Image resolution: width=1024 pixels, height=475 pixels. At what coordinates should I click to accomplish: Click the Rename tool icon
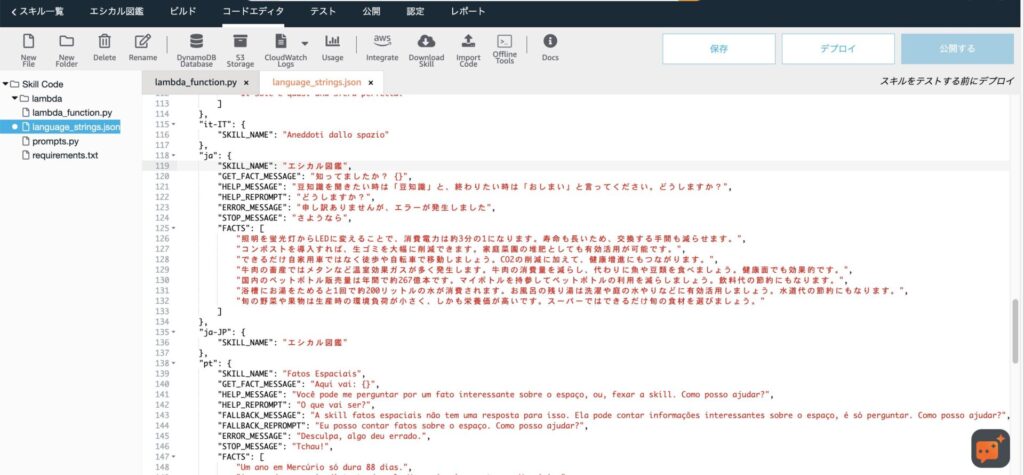click(x=143, y=42)
